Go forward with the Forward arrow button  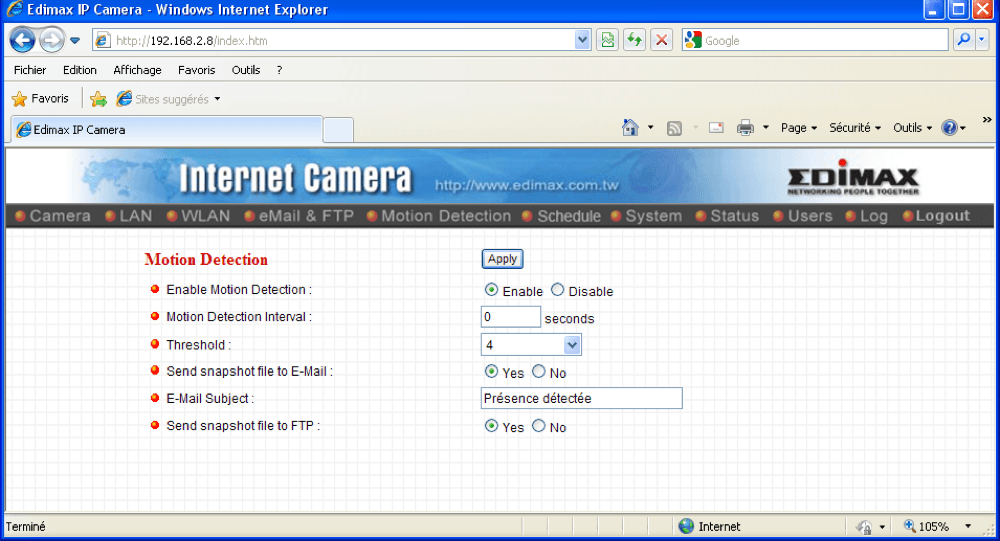[52, 40]
